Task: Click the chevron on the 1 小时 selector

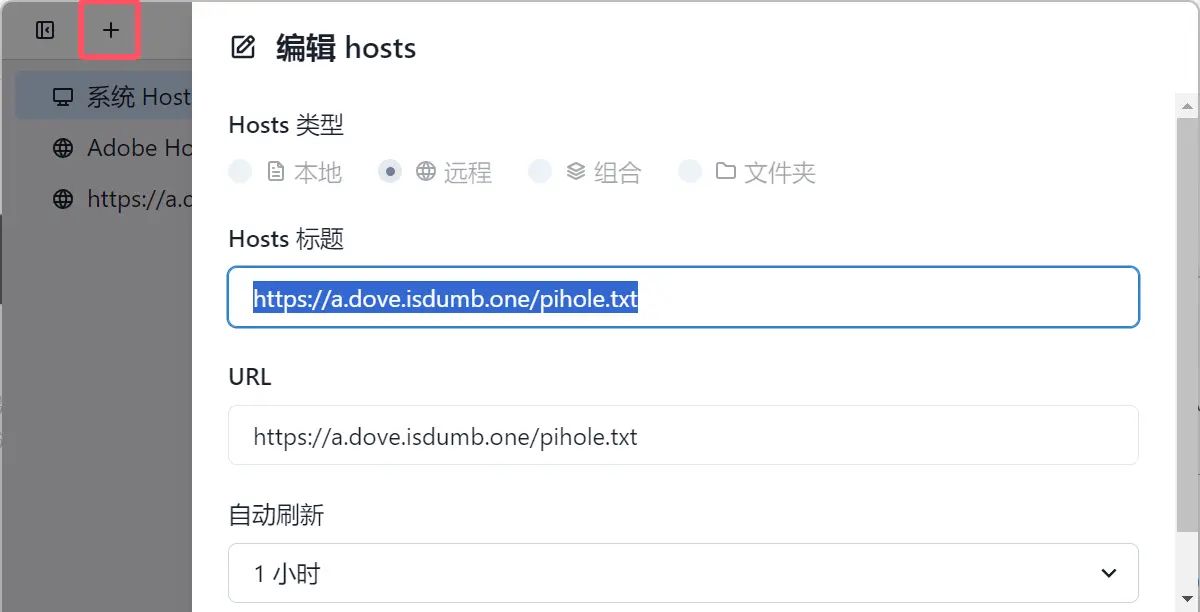Action: (1108, 572)
